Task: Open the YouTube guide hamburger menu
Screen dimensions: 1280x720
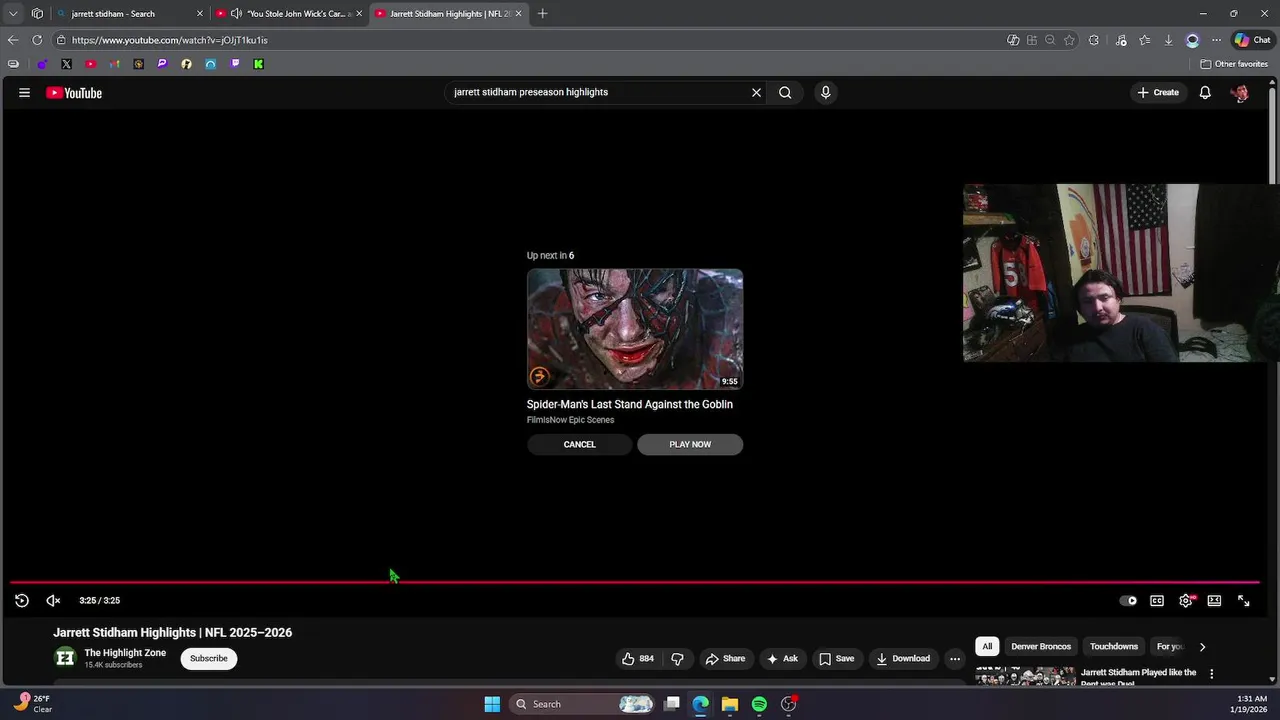Action: point(24,93)
